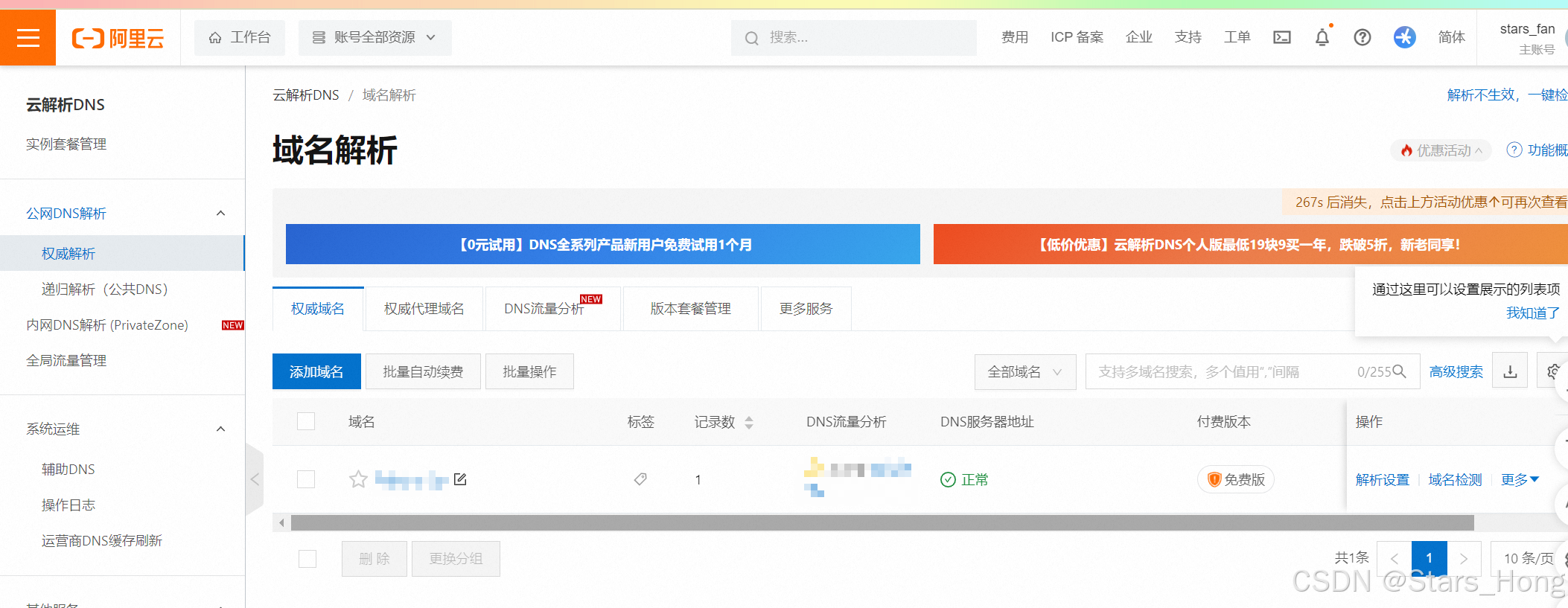
Task: Open 更多服务 tab
Action: click(806, 309)
